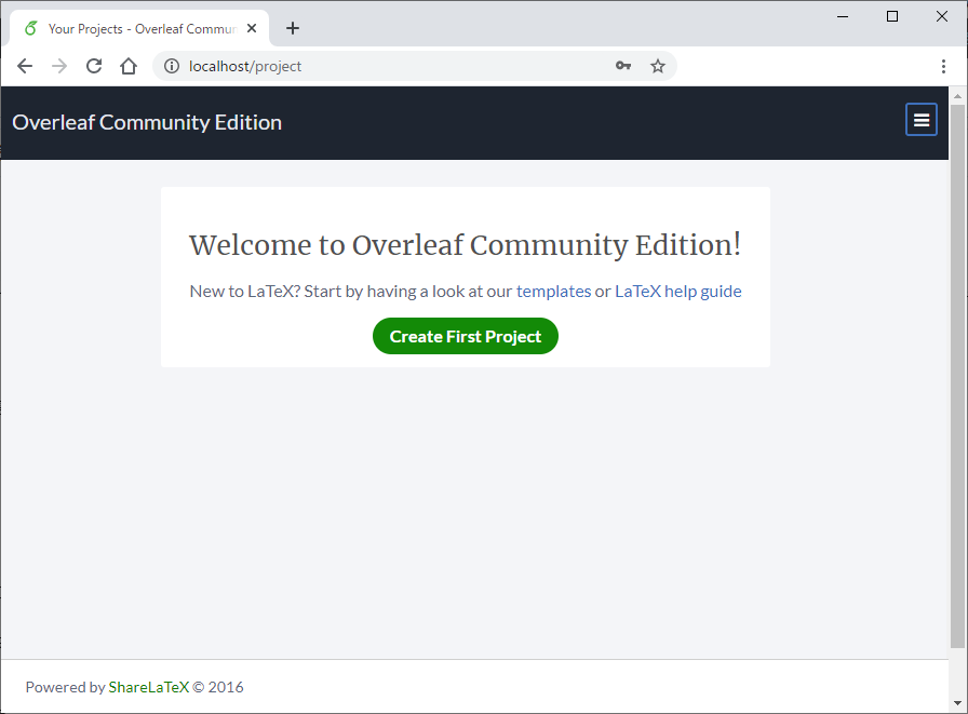Click the browser forward arrow
This screenshot has height=714, width=968.
pyautogui.click(x=59, y=66)
